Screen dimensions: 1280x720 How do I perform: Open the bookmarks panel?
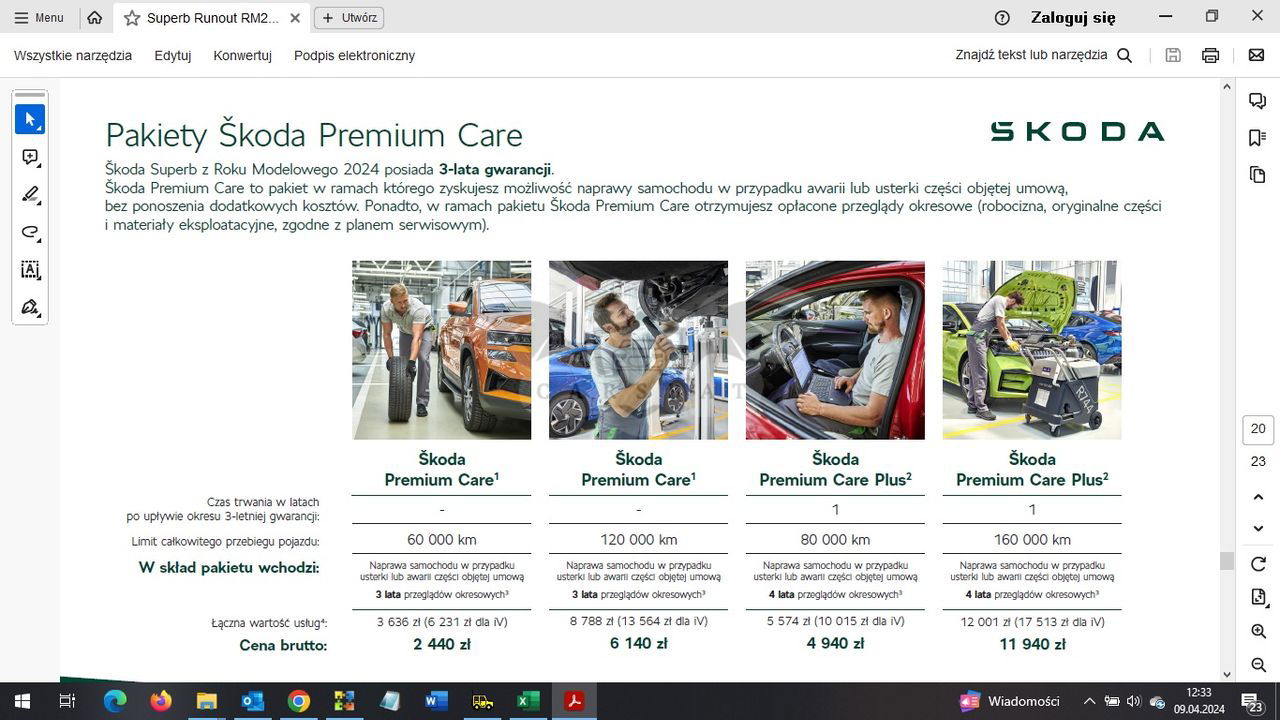[x=1258, y=138]
